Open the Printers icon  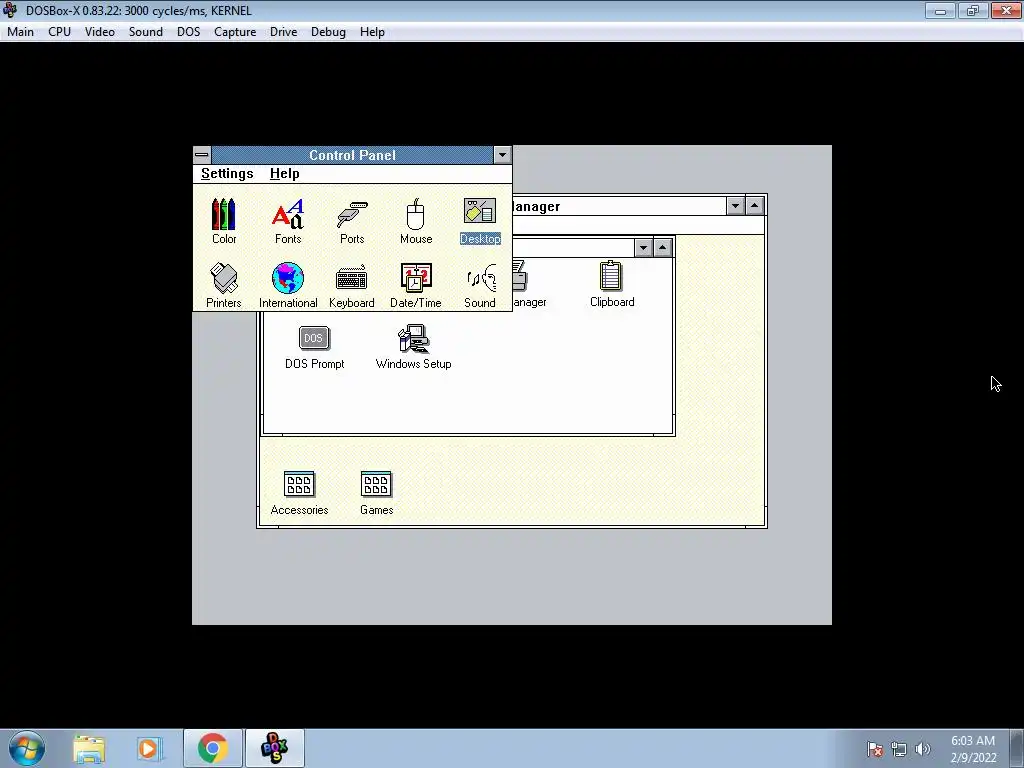[x=223, y=285]
